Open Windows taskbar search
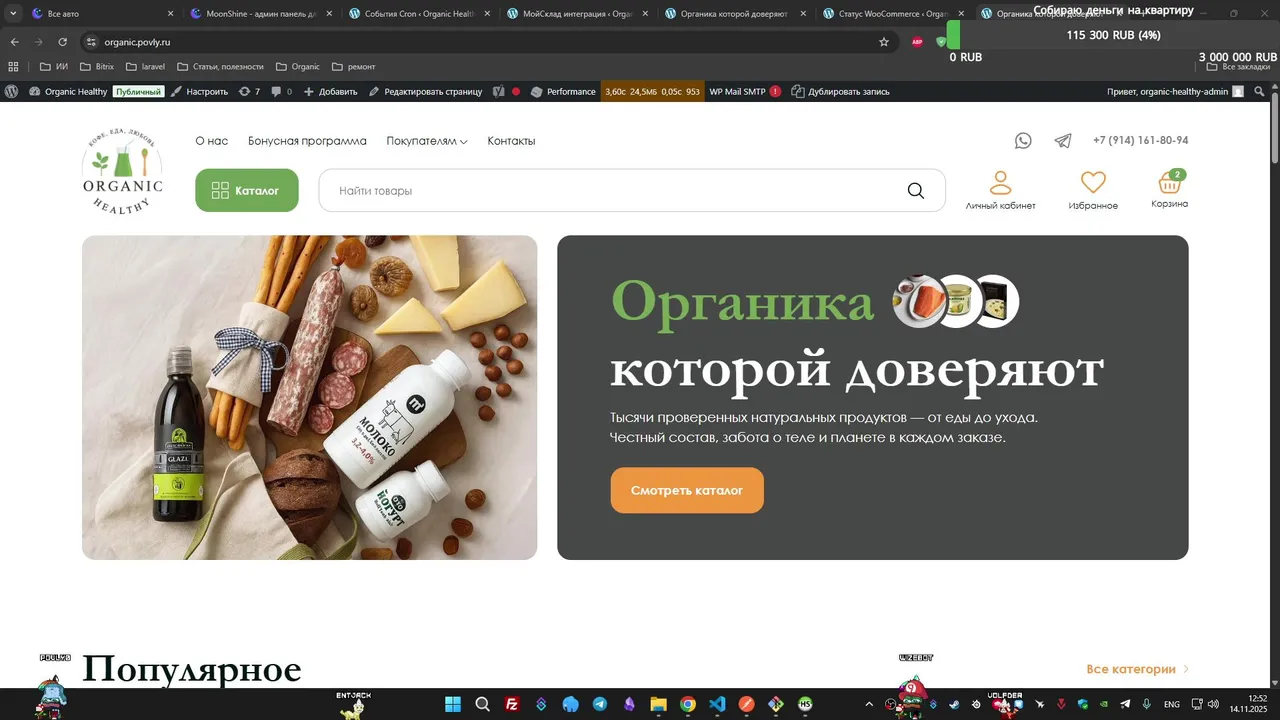This screenshot has height=720, width=1280. pyautogui.click(x=482, y=704)
